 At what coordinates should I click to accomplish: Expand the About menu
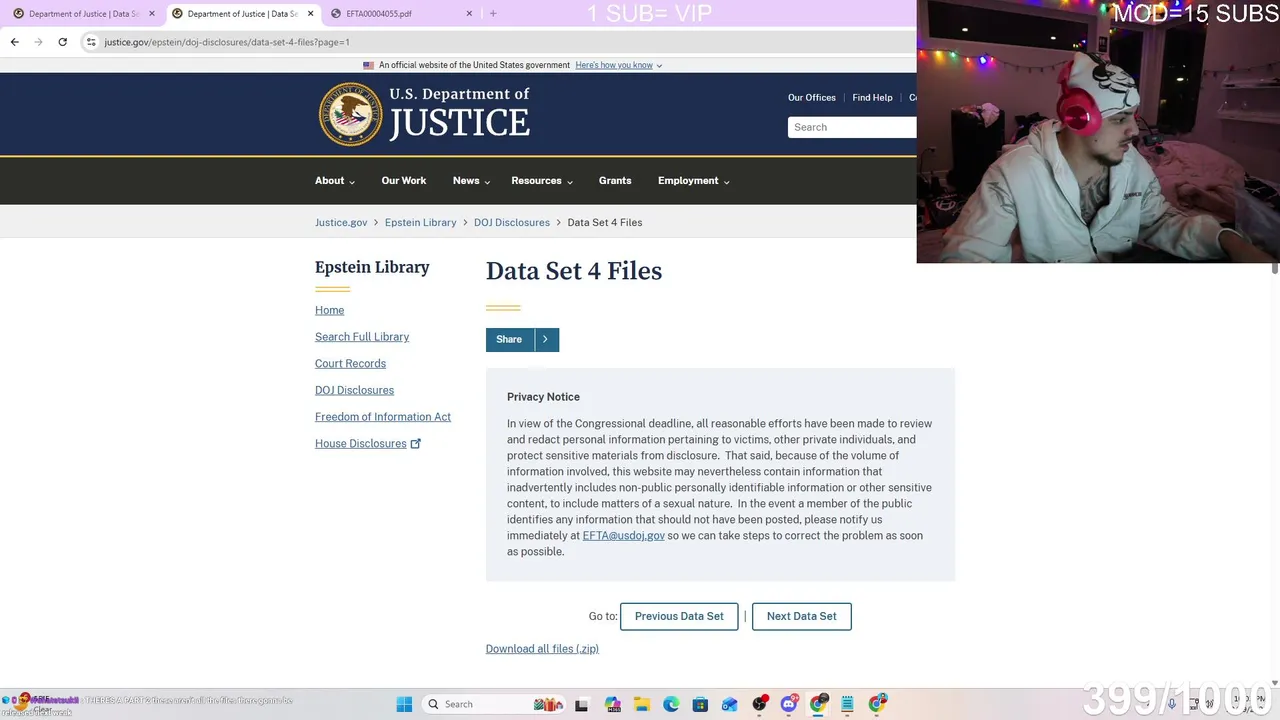(334, 181)
